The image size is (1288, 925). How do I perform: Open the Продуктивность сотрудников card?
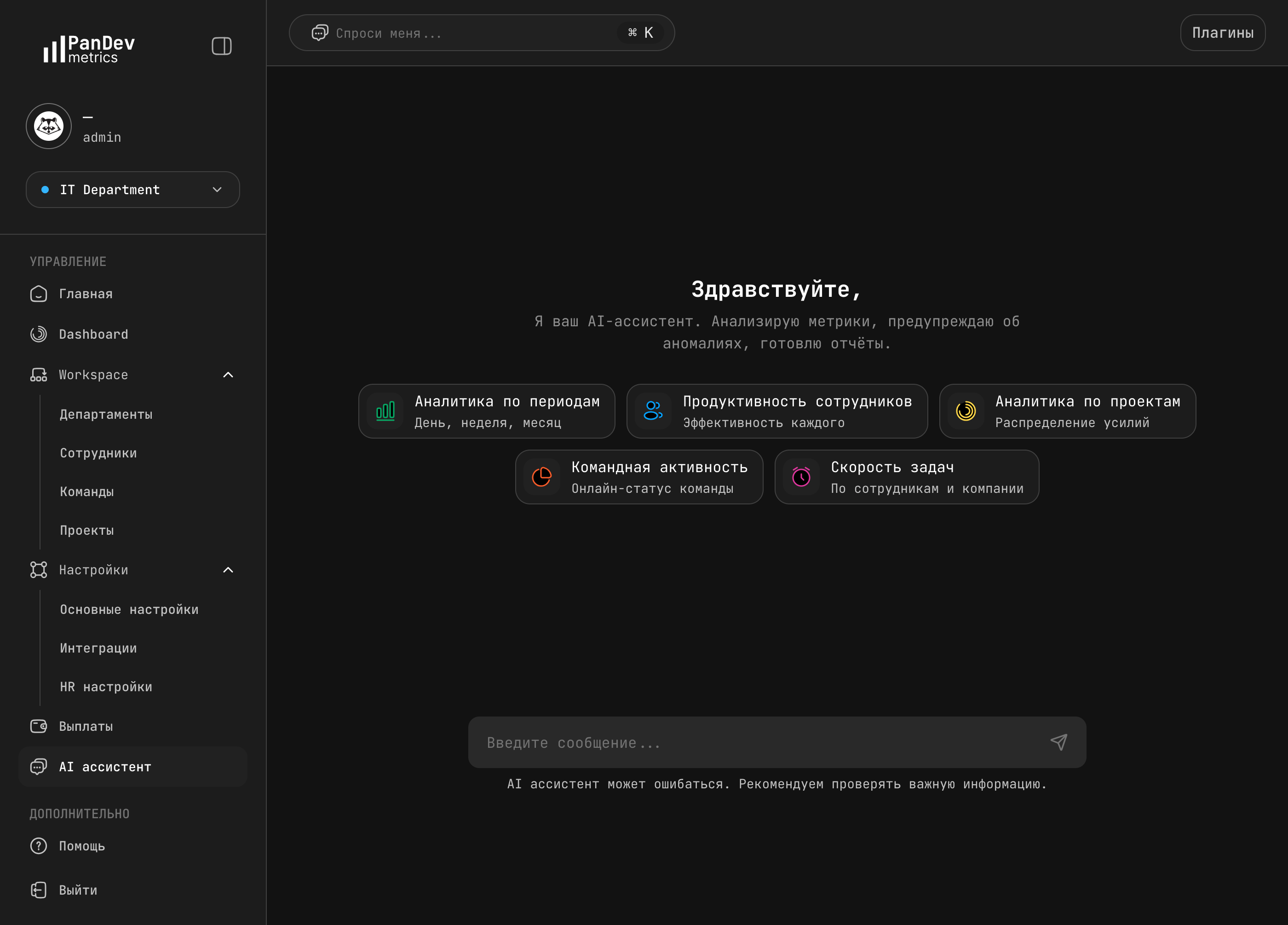tap(776, 411)
